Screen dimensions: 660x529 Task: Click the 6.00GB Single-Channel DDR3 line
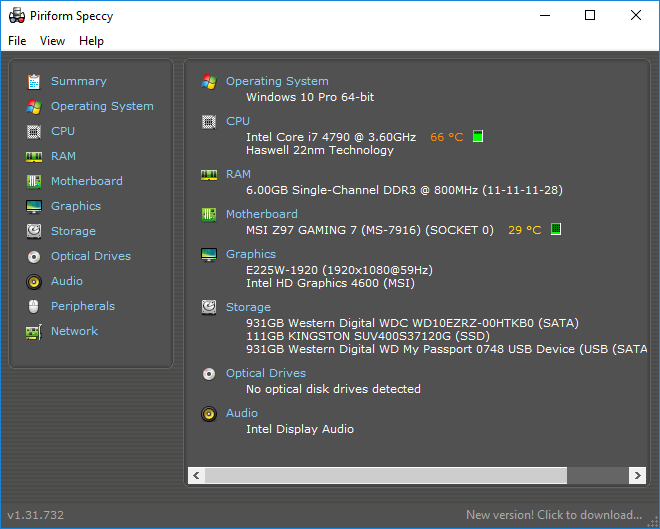coord(405,190)
